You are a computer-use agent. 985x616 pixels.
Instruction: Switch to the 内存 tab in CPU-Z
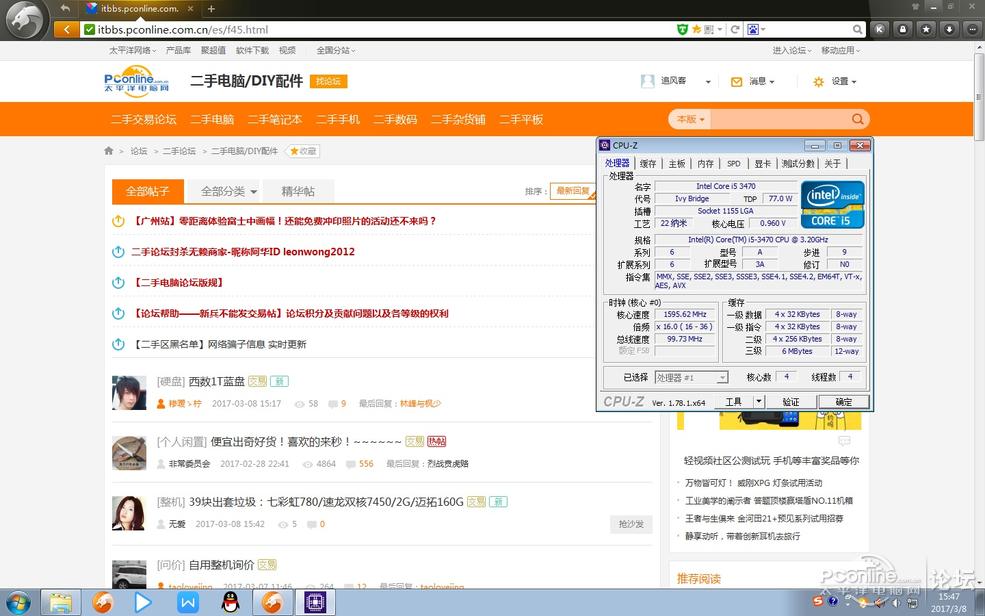pyautogui.click(x=705, y=163)
